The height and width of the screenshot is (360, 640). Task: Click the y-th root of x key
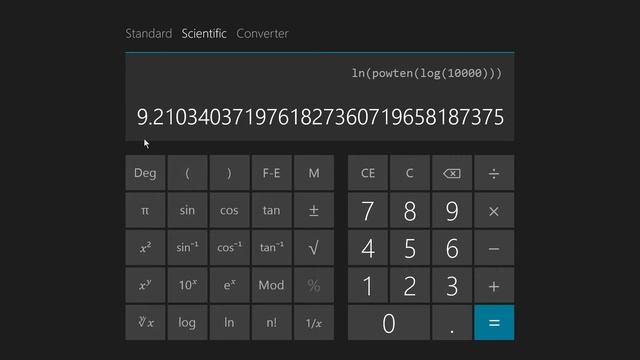[145, 322]
